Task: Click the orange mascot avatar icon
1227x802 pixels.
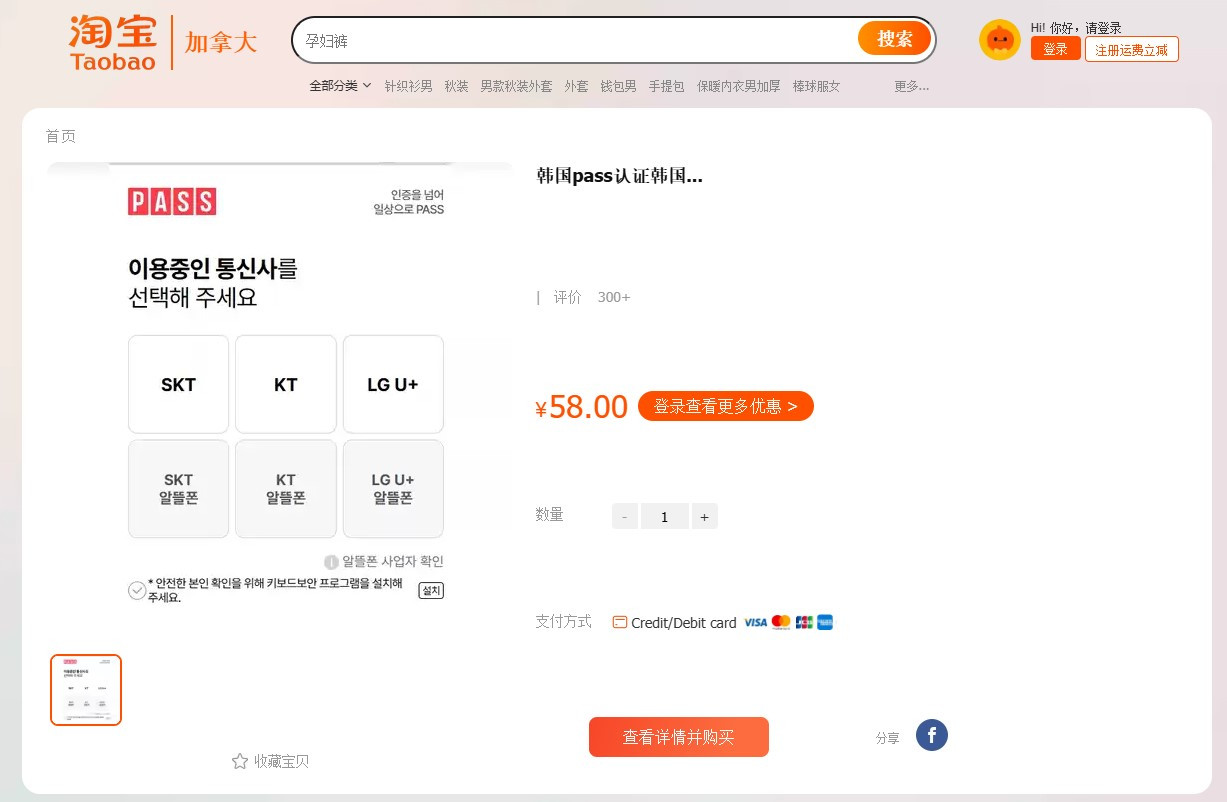Action: pos(999,40)
